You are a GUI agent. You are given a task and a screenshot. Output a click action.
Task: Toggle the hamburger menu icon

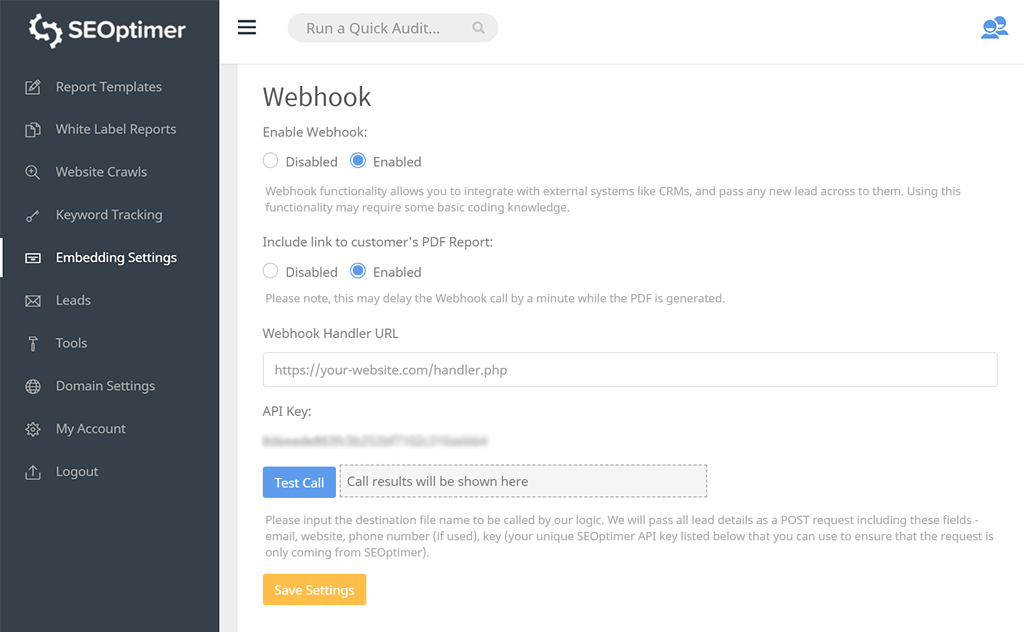247,28
